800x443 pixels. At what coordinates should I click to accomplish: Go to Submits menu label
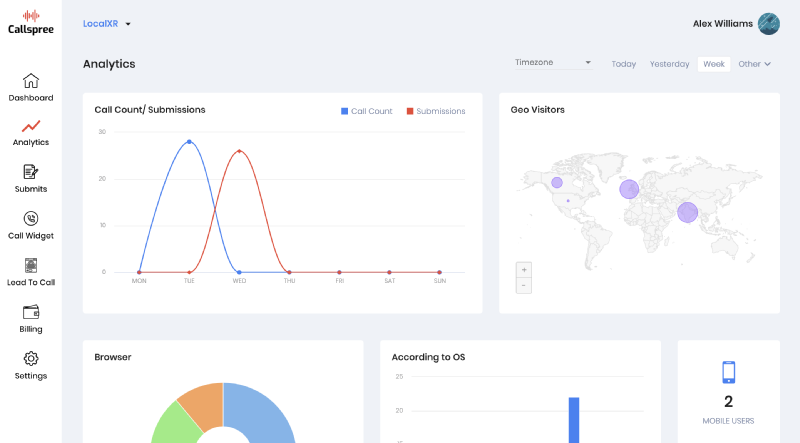[x=31, y=189]
